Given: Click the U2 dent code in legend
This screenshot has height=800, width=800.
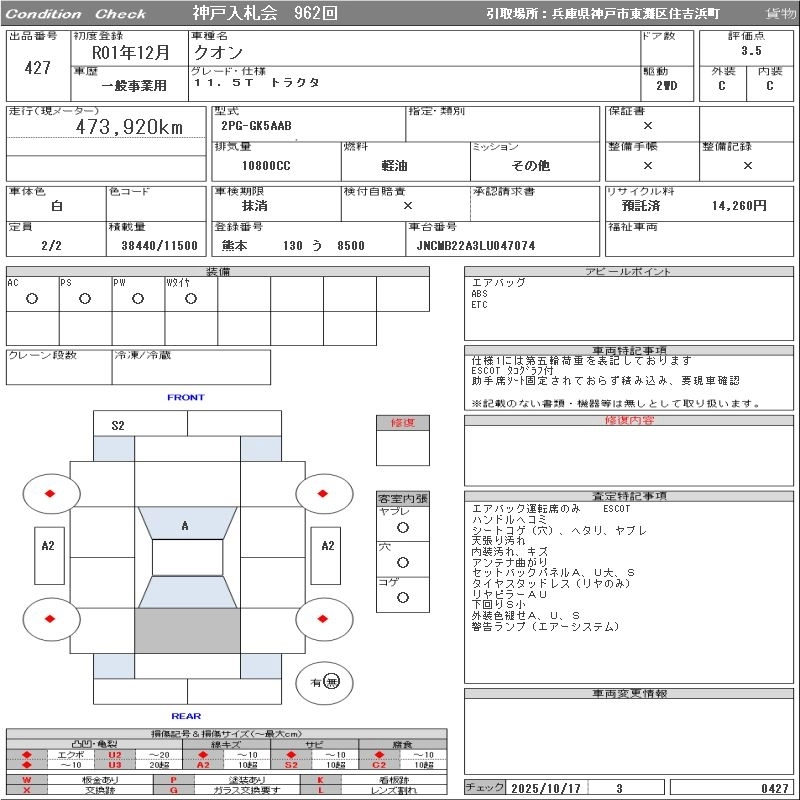Looking at the screenshot, I should pyautogui.click(x=114, y=755).
